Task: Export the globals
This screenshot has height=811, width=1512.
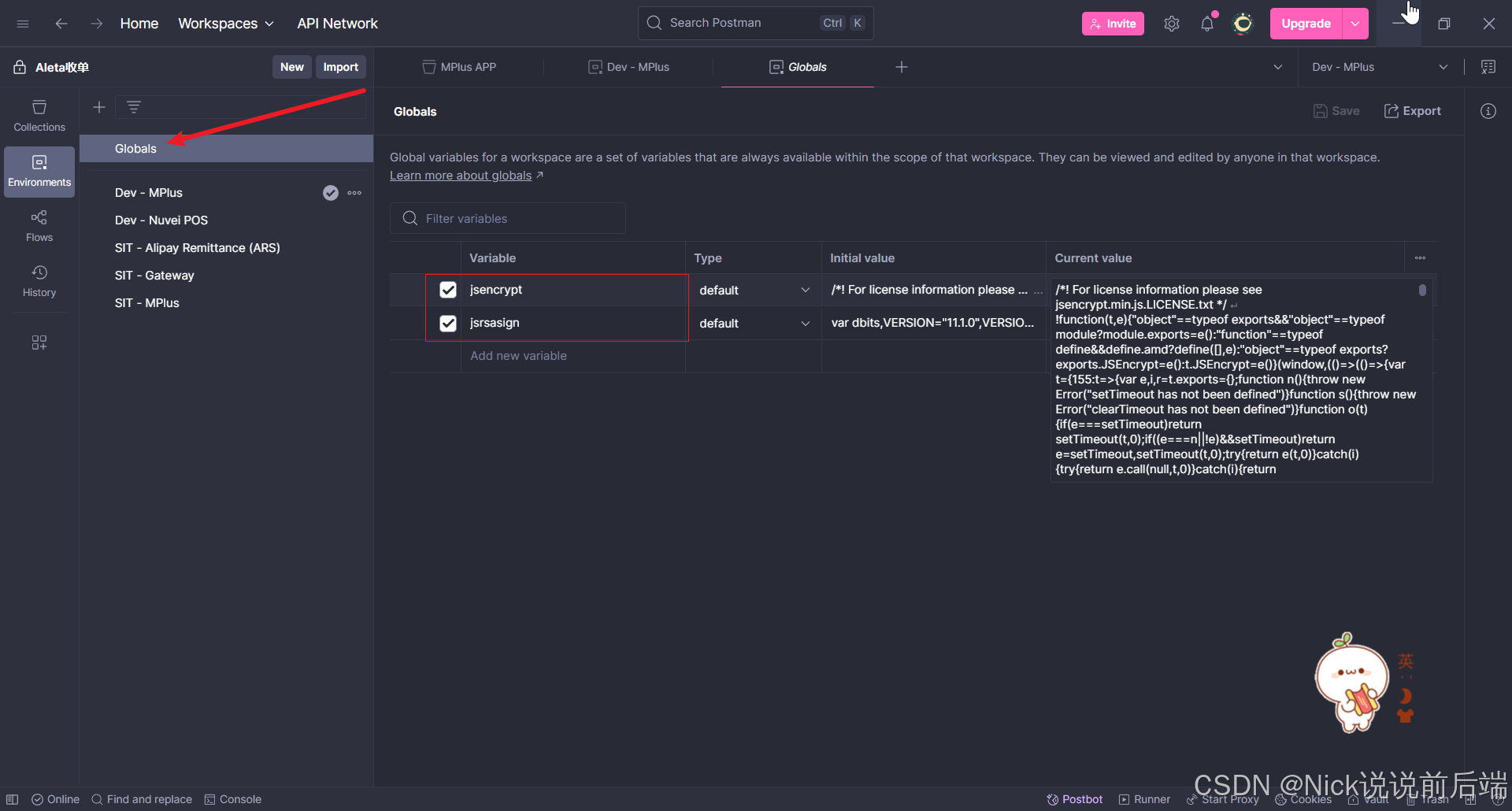Action: click(x=1413, y=111)
